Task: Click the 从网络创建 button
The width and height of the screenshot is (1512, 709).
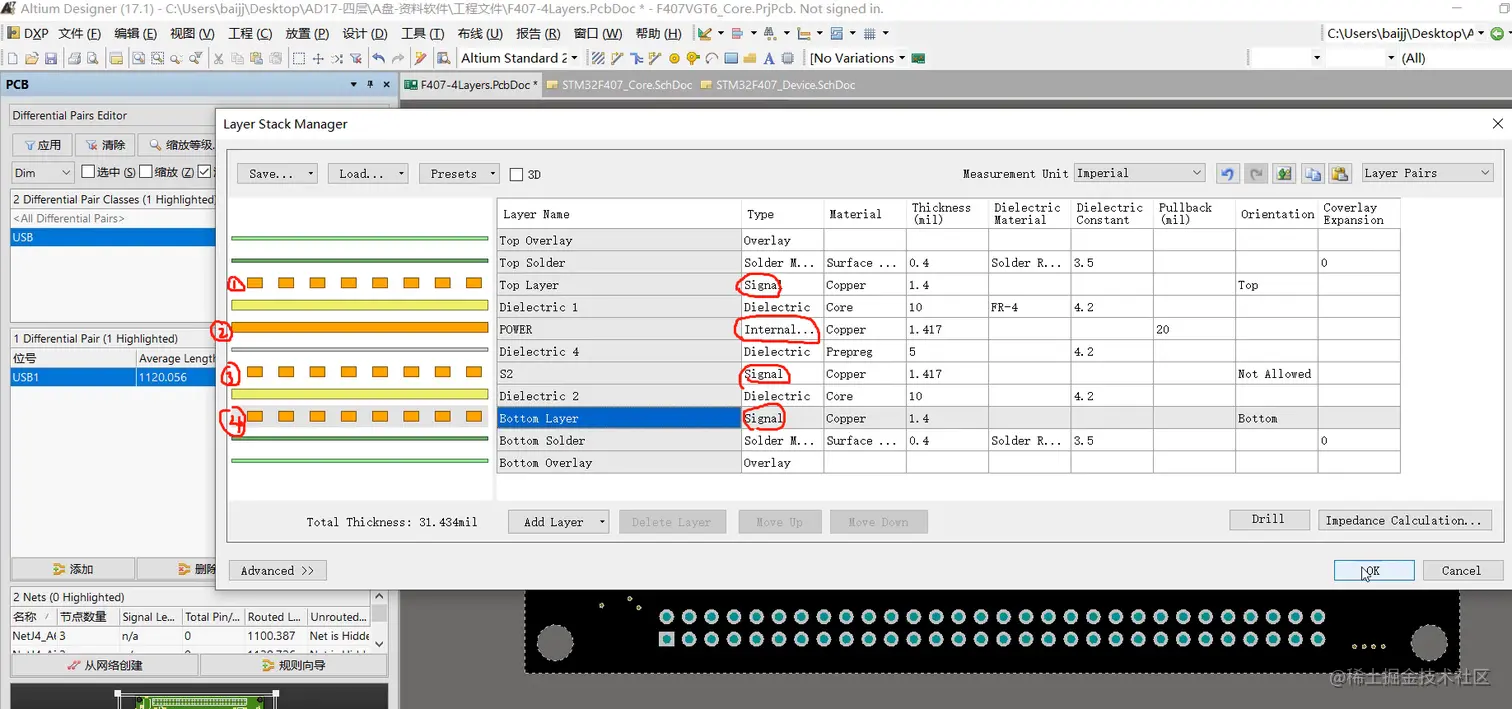Action: point(105,665)
